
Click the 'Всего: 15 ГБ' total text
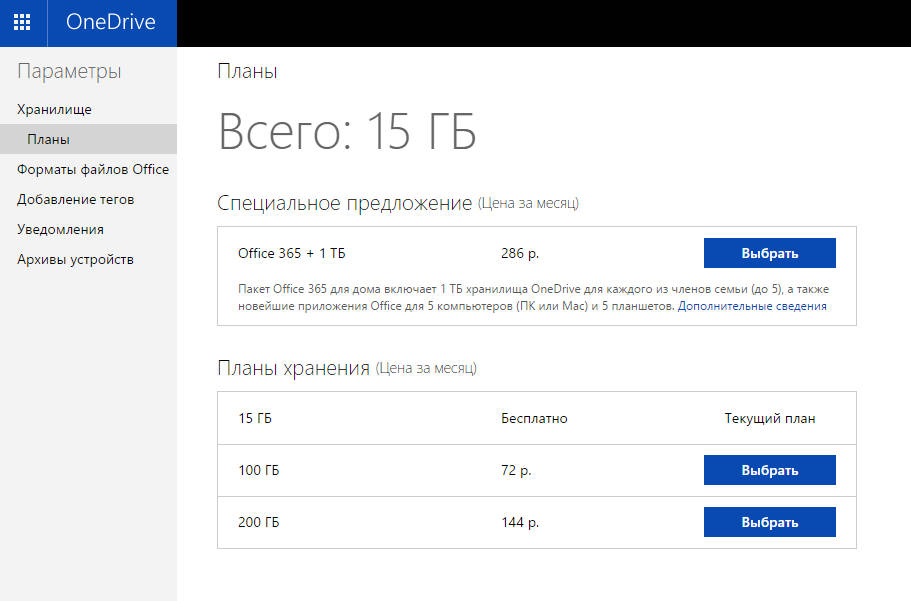347,131
